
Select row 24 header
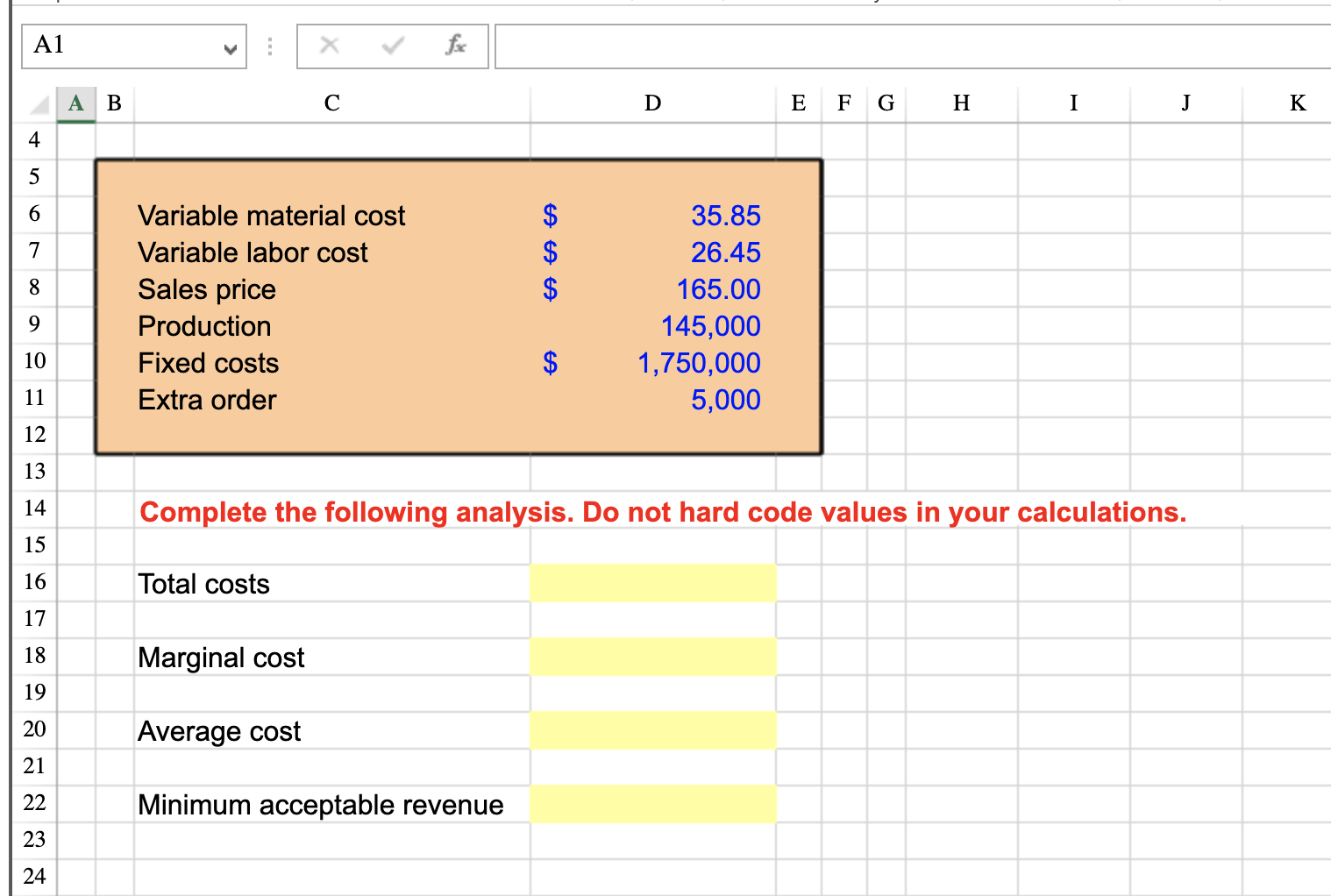[x=34, y=877]
